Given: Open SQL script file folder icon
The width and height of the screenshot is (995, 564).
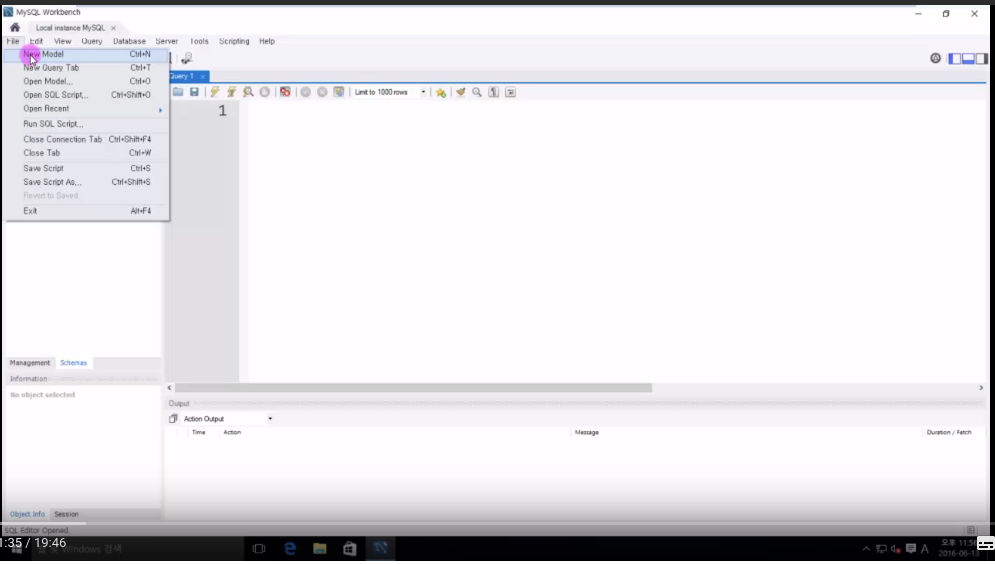Looking at the screenshot, I should click(178, 92).
